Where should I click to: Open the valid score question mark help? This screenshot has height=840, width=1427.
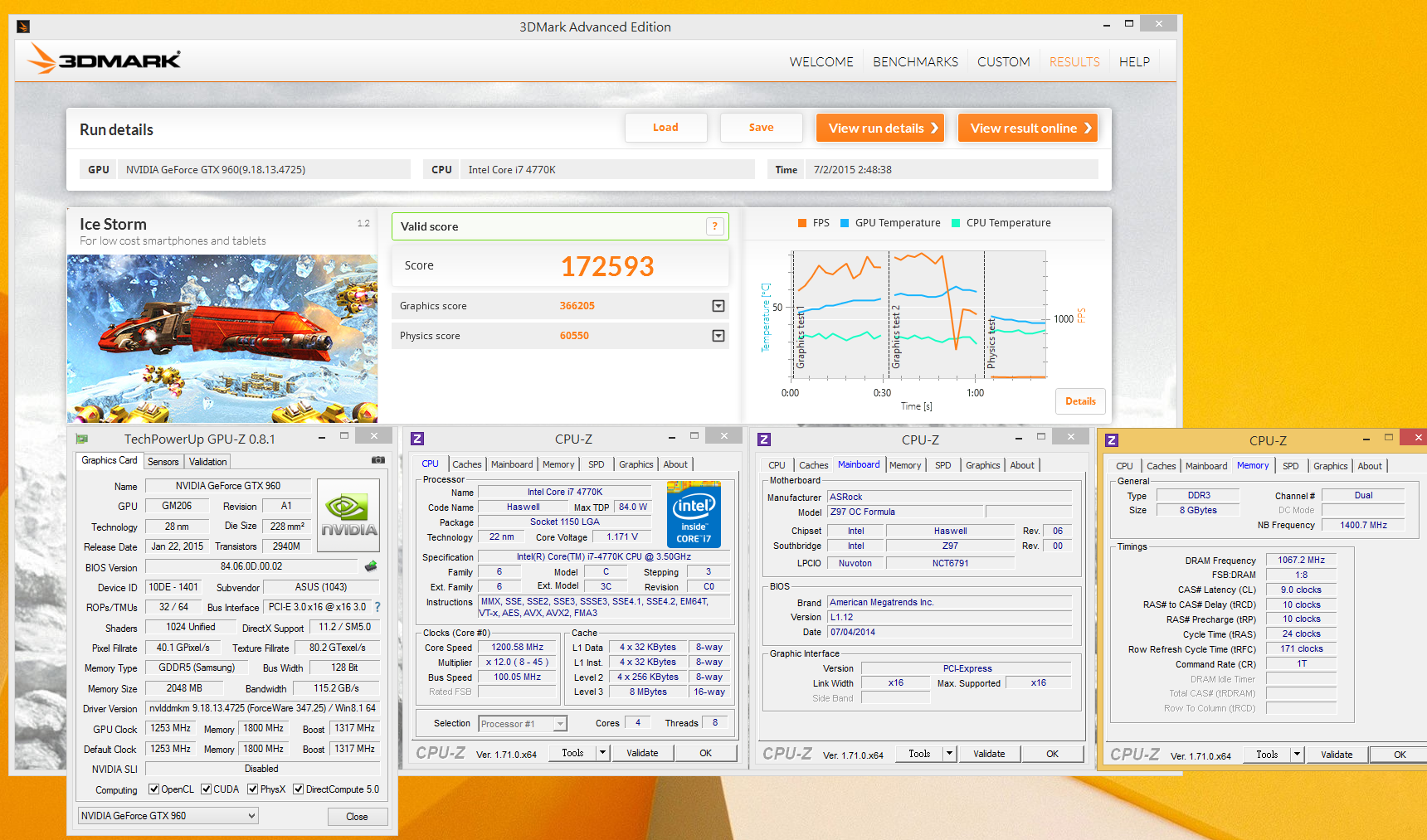[714, 226]
